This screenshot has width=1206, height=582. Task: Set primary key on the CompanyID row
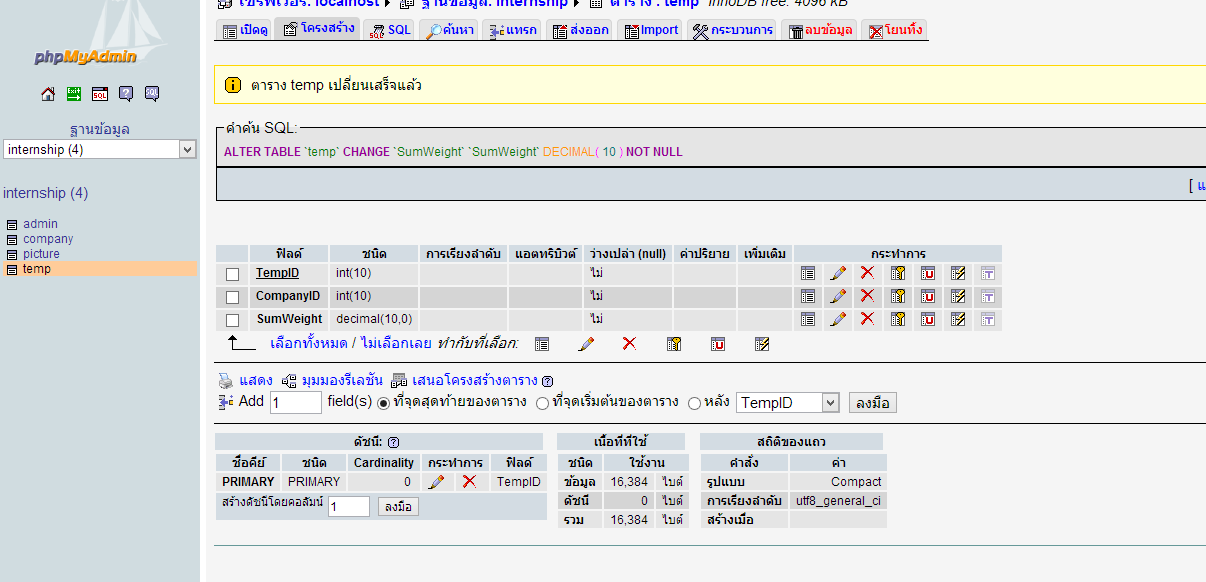coord(898,296)
